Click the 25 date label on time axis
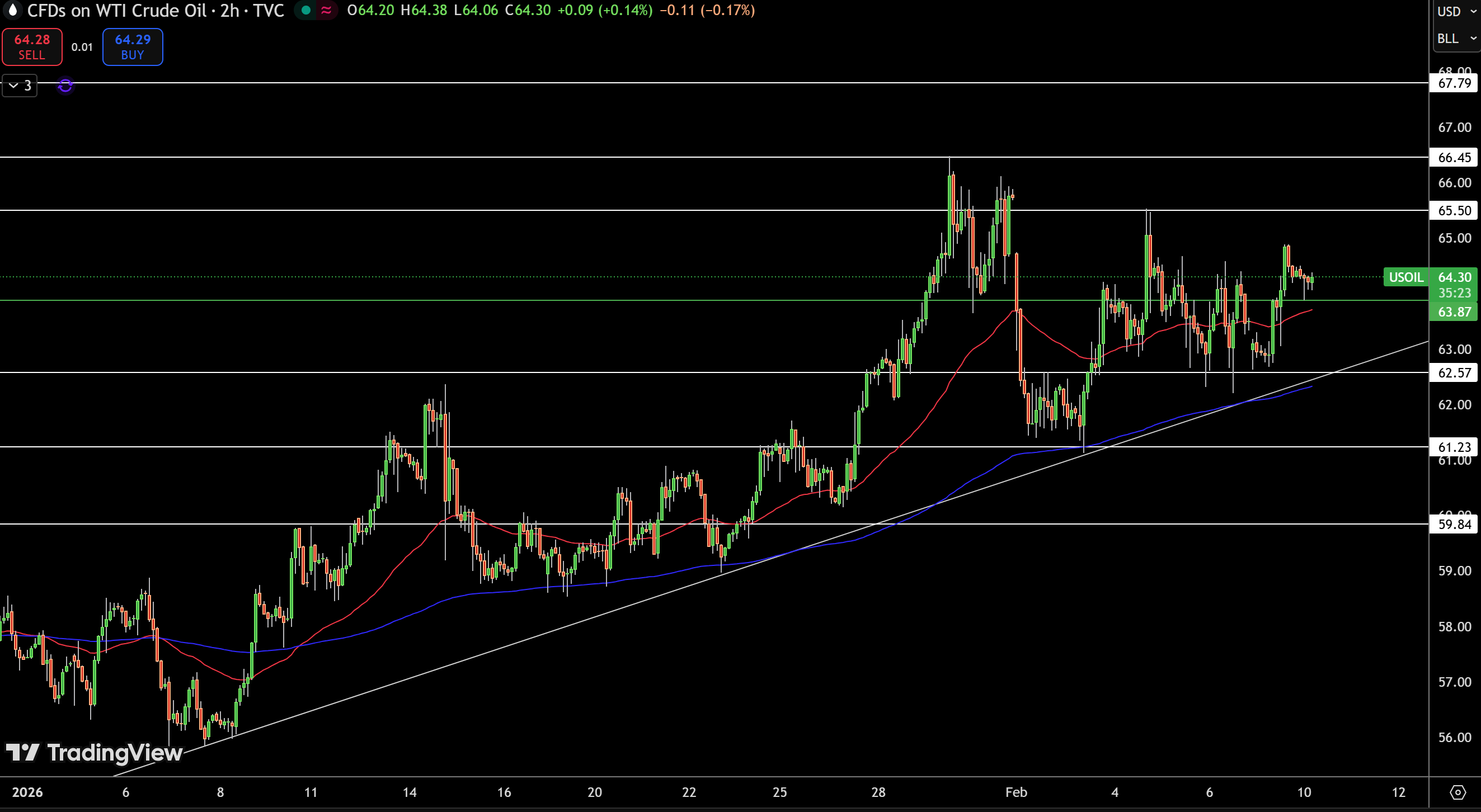This screenshot has width=1481, height=812. click(779, 792)
